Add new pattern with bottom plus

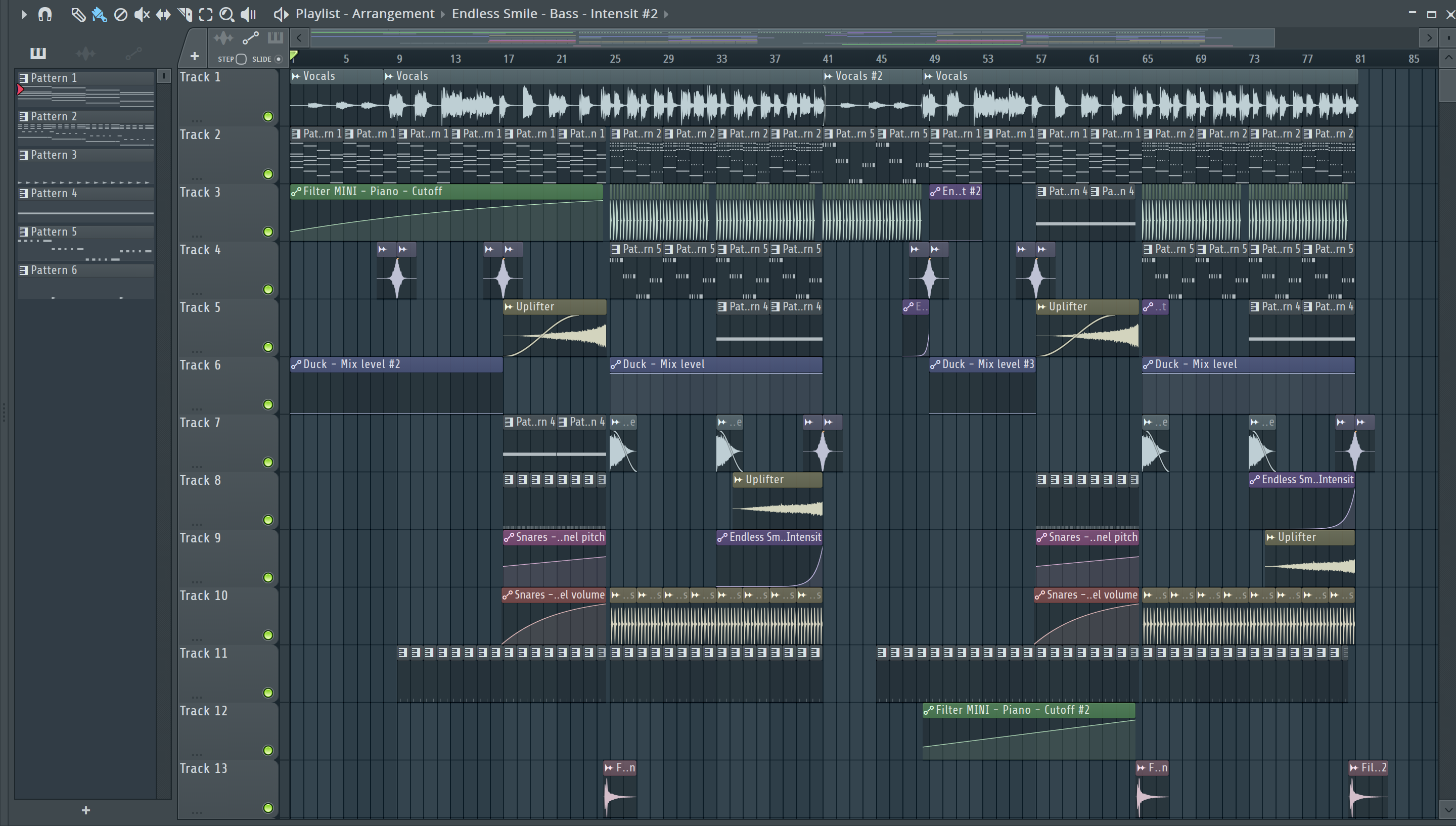(x=85, y=810)
